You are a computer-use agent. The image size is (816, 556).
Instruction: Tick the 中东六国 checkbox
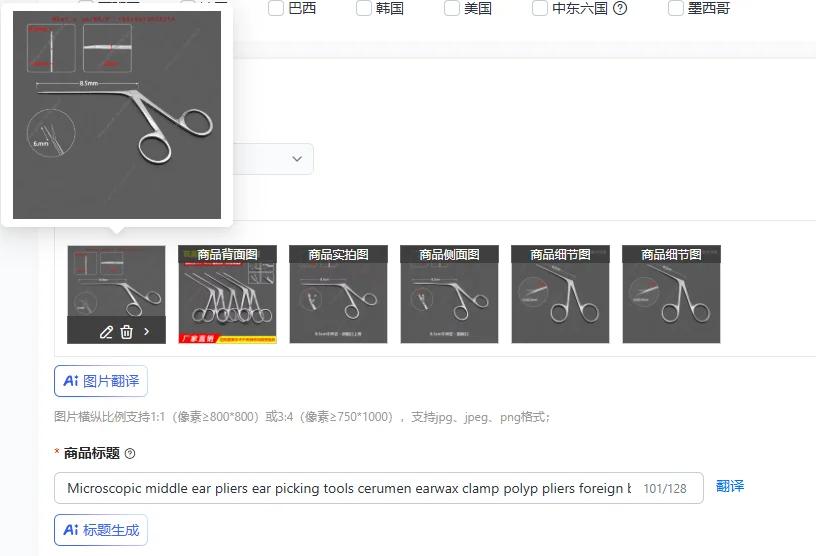coord(540,8)
